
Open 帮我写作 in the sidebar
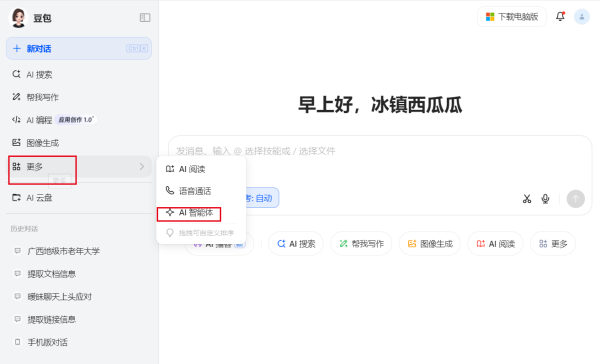pos(79,97)
